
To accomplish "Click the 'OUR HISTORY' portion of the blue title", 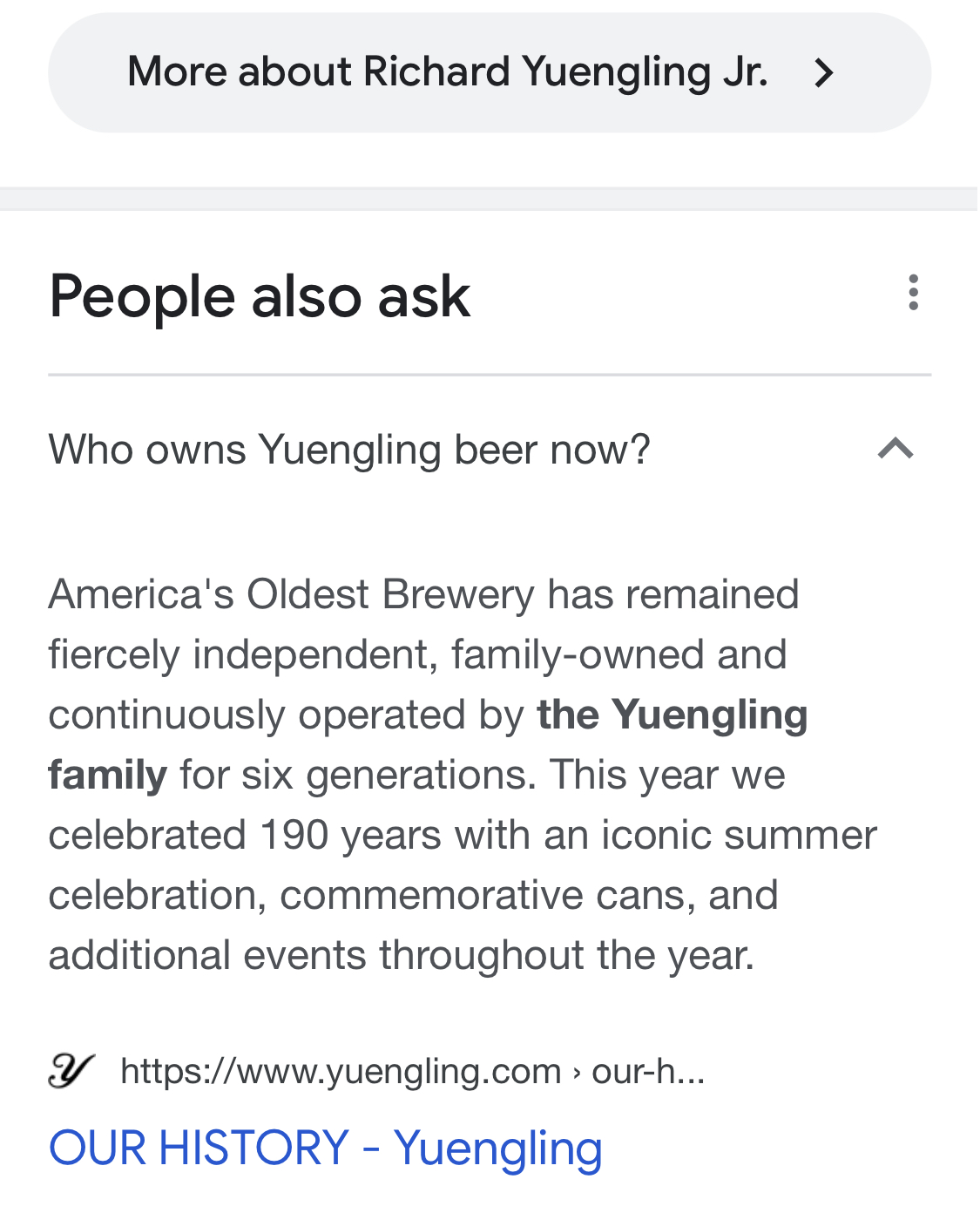I will tap(199, 1148).
